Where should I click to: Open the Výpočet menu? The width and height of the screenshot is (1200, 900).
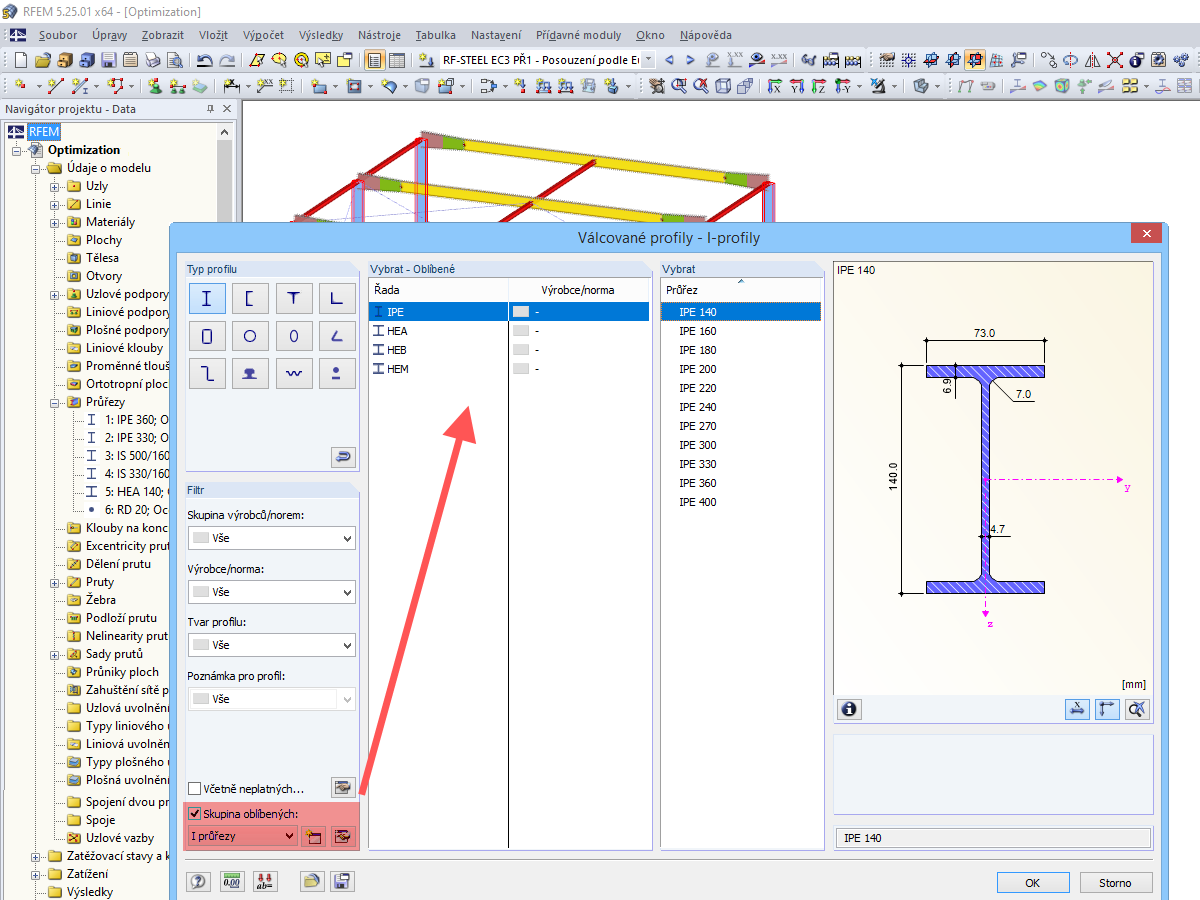(263, 35)
